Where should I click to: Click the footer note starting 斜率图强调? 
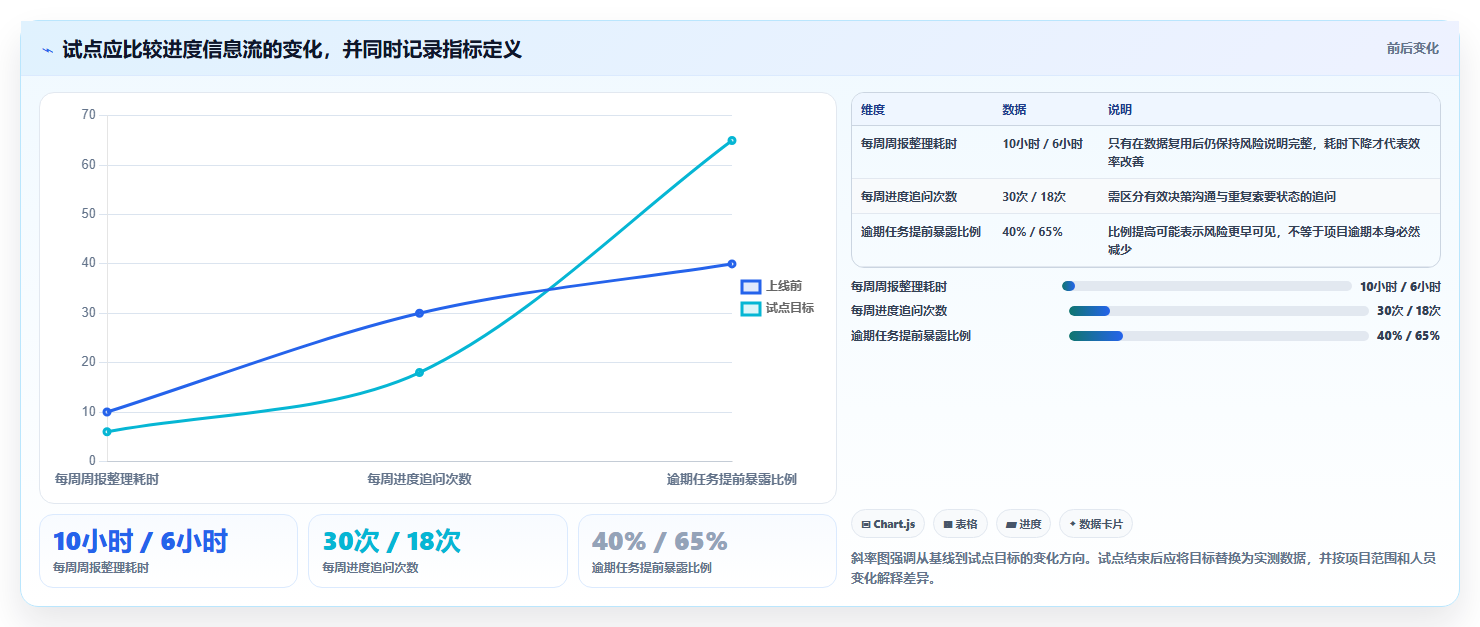pyautogui.click(x=1143, y=568)
